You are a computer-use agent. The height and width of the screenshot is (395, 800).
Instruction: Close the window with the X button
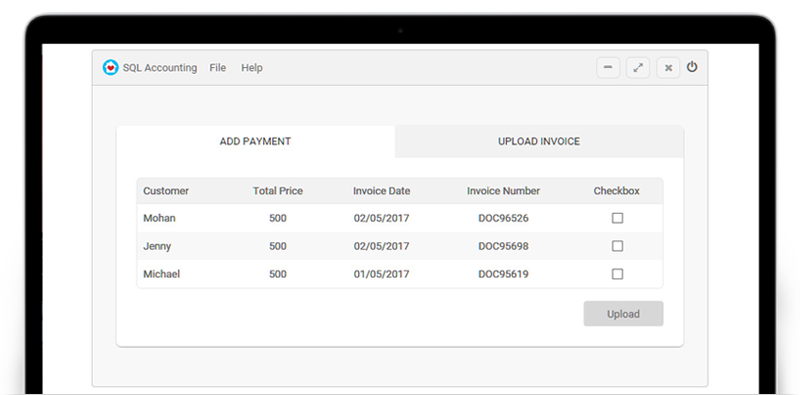[668, 68]
